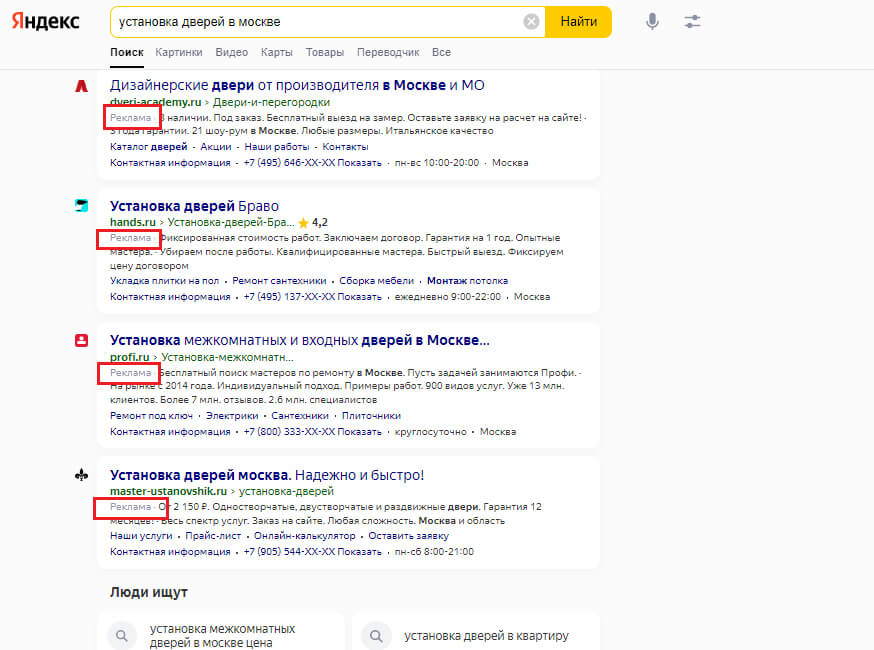This screenshot has height=650, width=874.
Task: Click the Найти search button
Action: (579, 22)
